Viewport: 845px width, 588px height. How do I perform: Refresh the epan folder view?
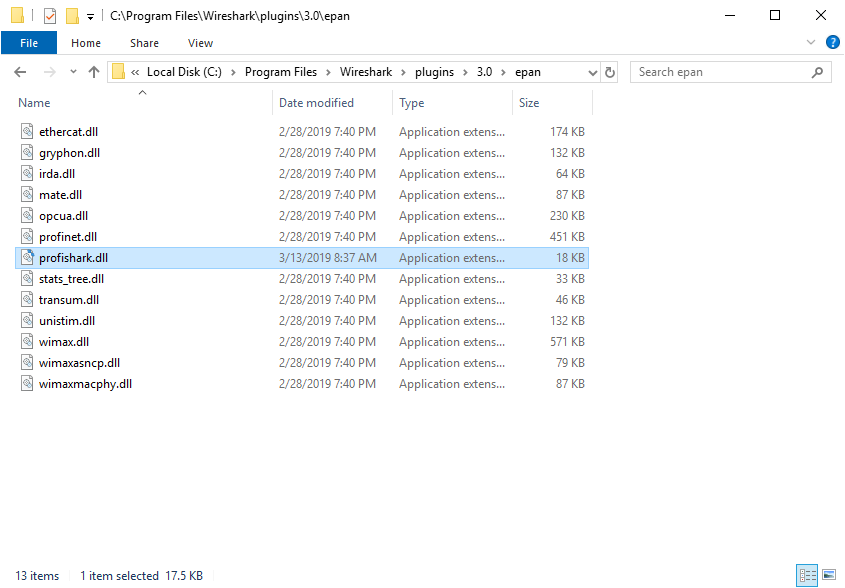point(610,72)
